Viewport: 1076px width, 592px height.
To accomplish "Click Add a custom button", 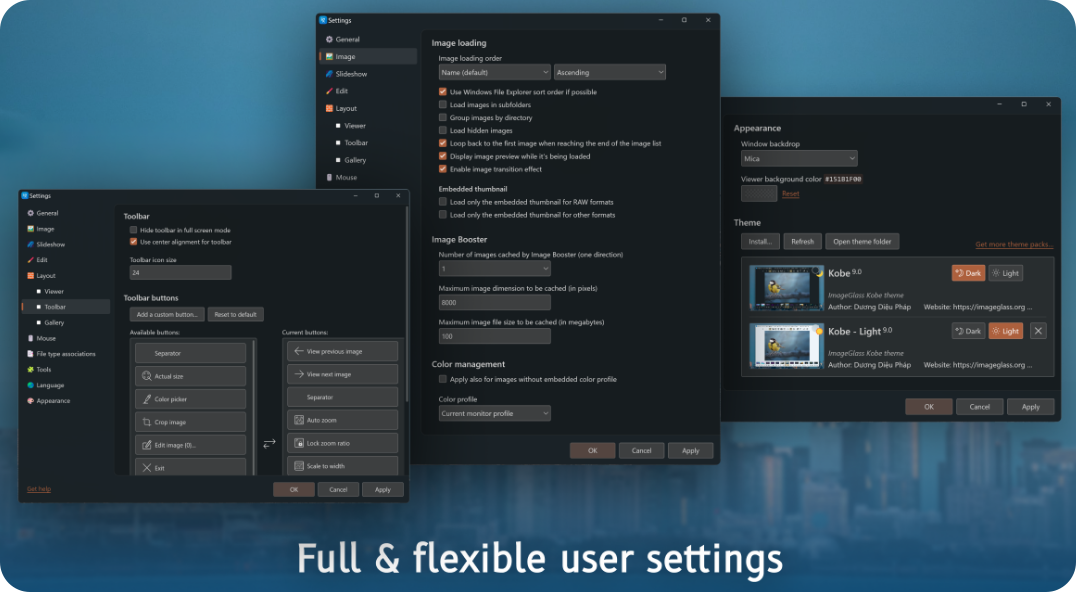I will coord(167,314).
